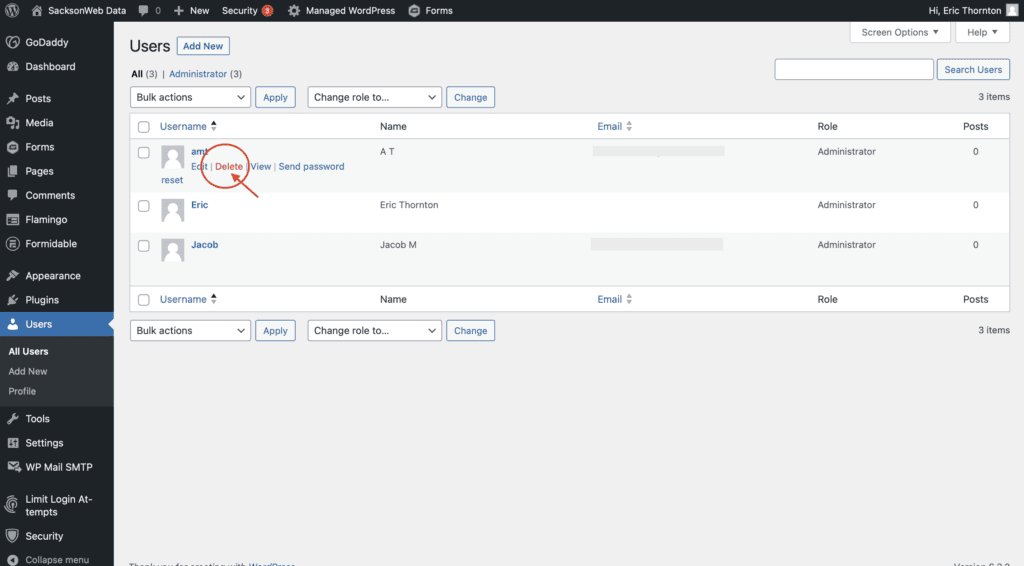The image size is (1024, 566).
Task: Click the Add New button beside Users
Action: tap(203, 46)
